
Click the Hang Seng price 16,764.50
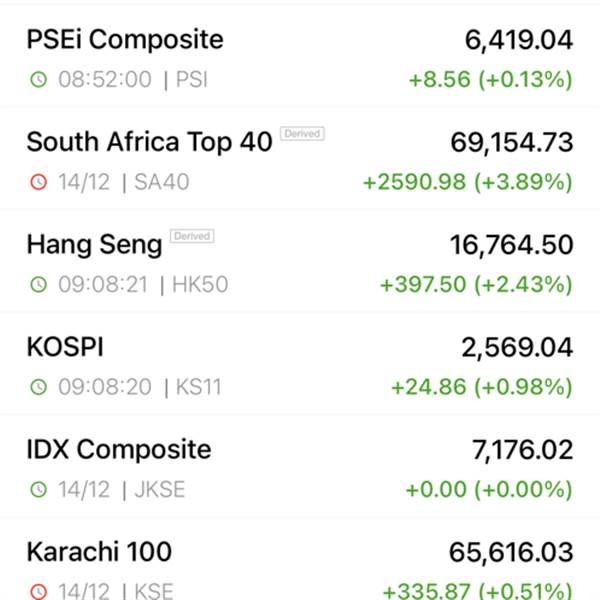[x=511, y=245]
